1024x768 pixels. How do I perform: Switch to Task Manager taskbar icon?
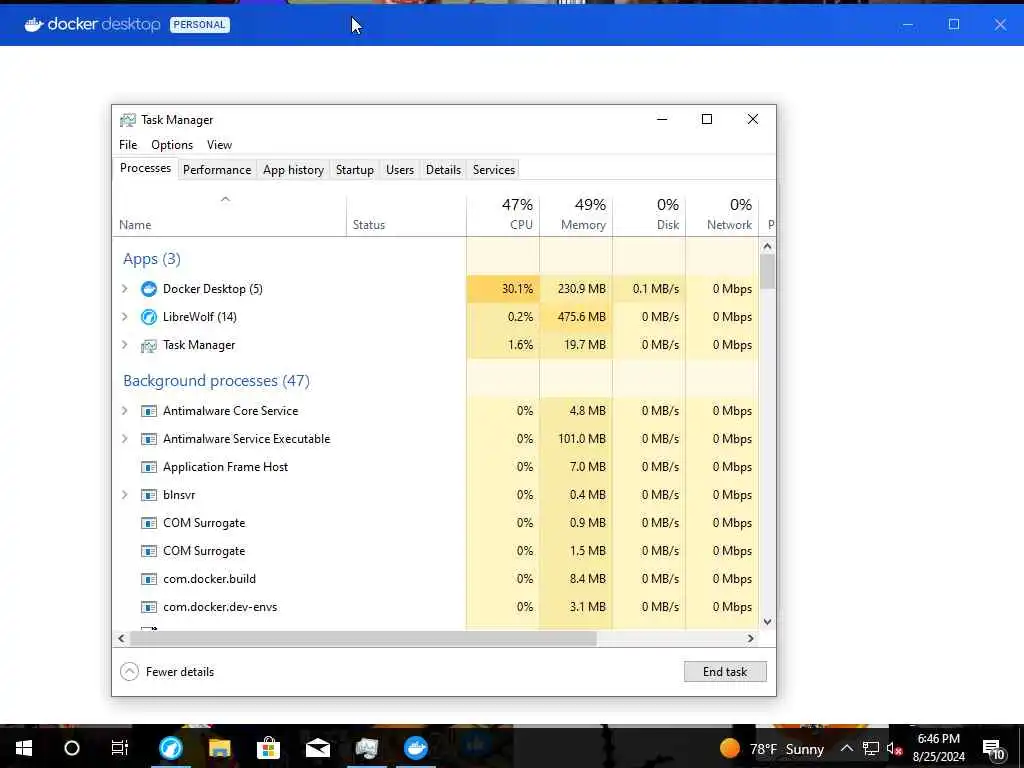(x=367, y=748)
